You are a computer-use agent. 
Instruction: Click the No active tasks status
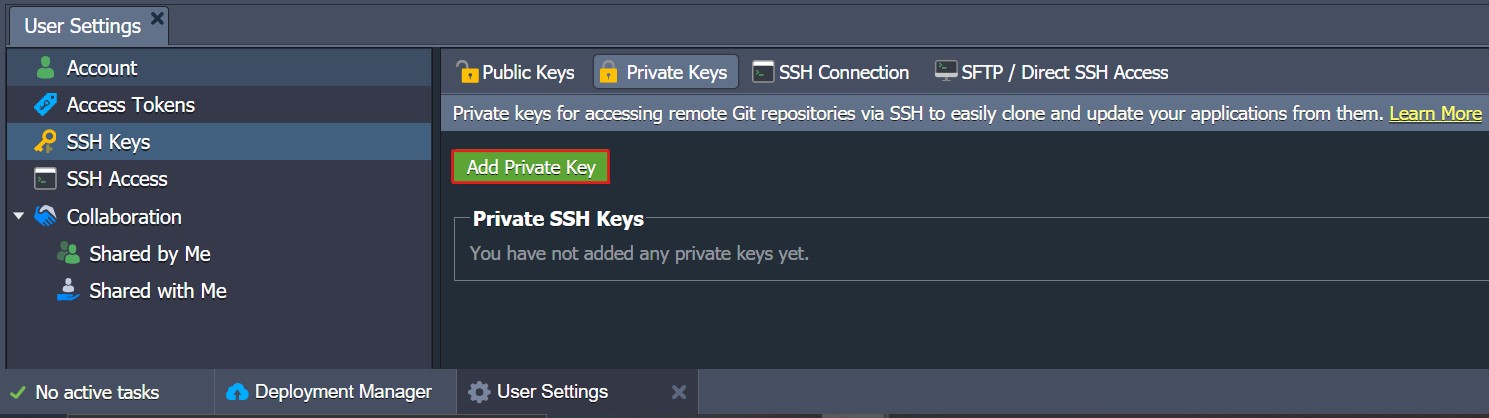(96, 392)
